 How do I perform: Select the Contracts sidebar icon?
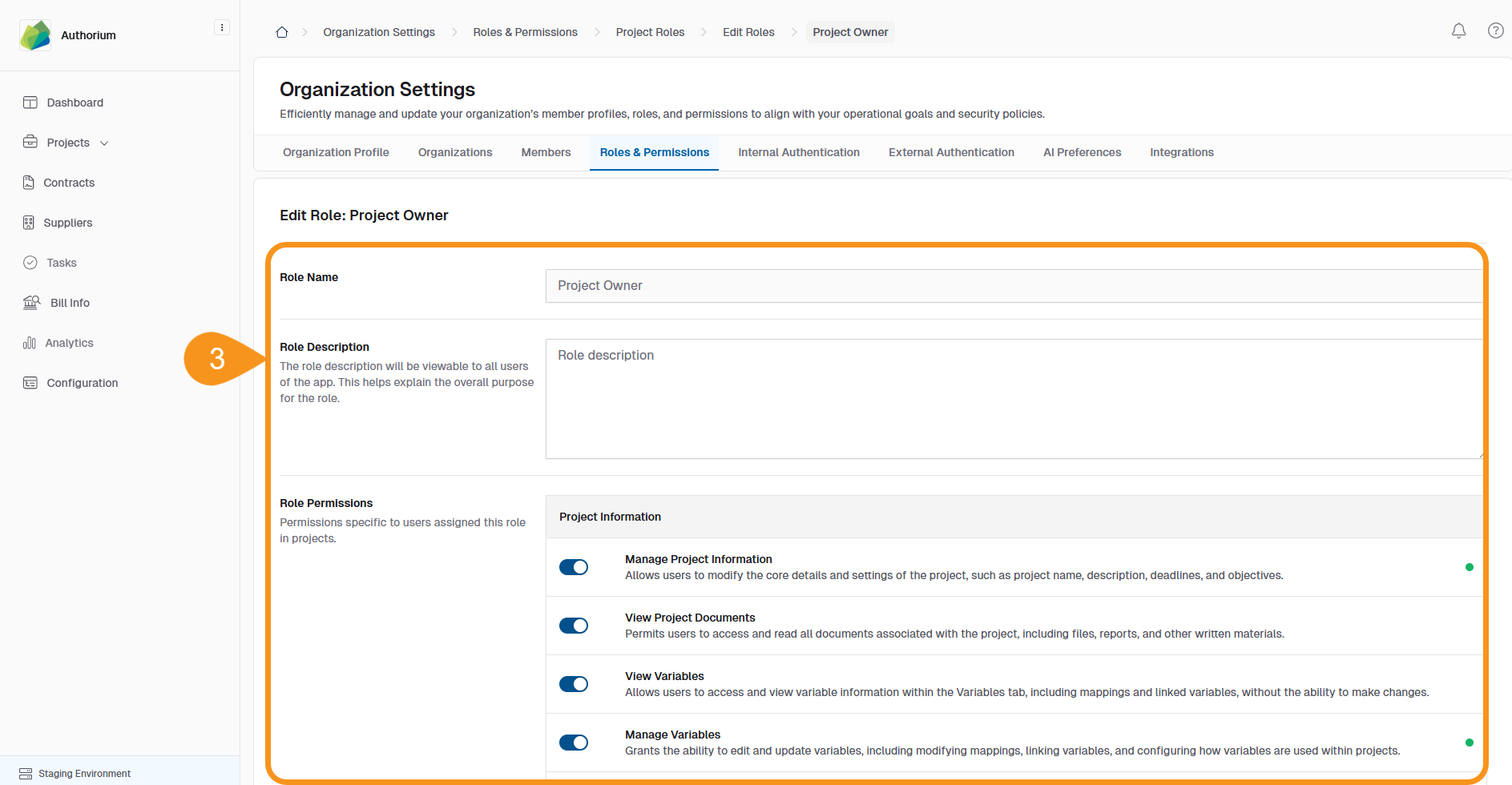coord(68,183)
